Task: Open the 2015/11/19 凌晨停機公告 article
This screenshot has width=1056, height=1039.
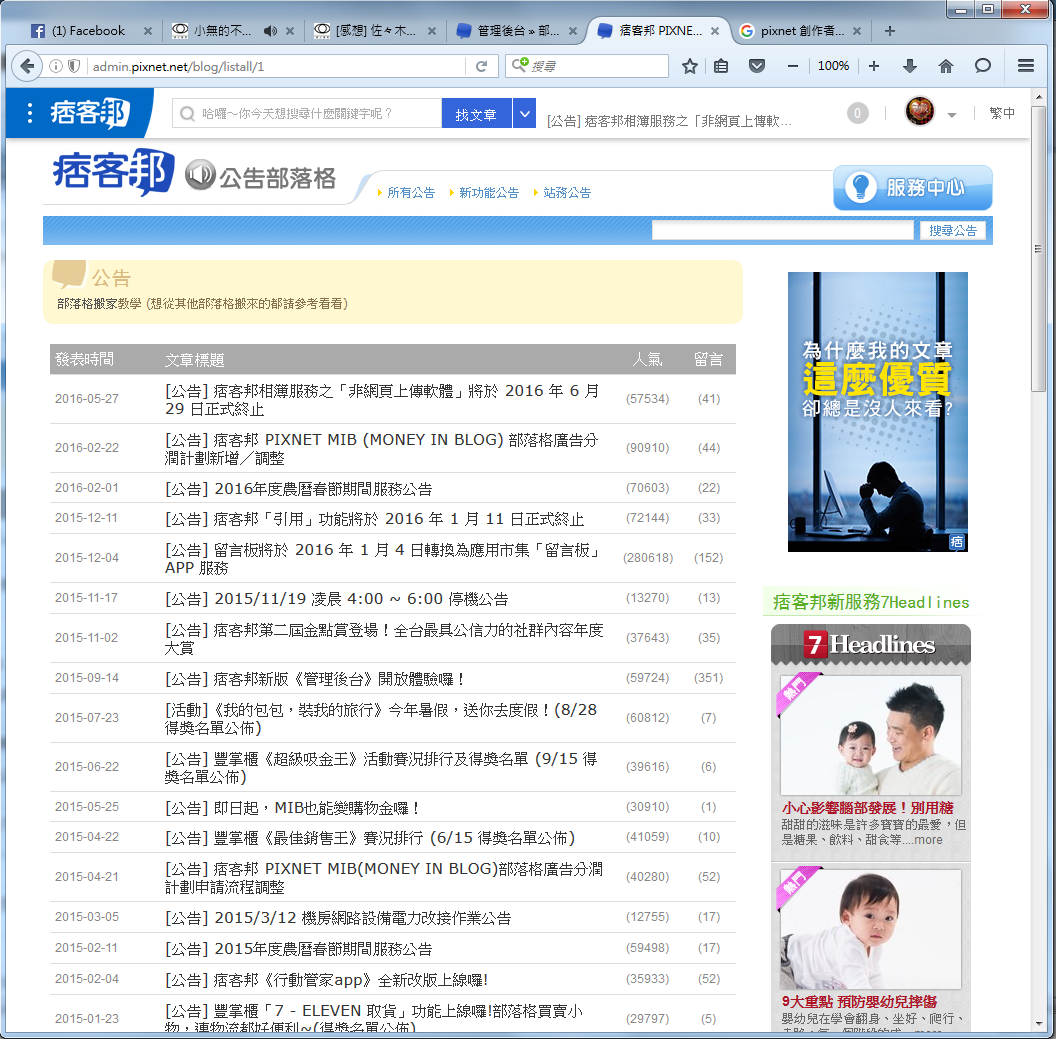Action: point(337,599)
